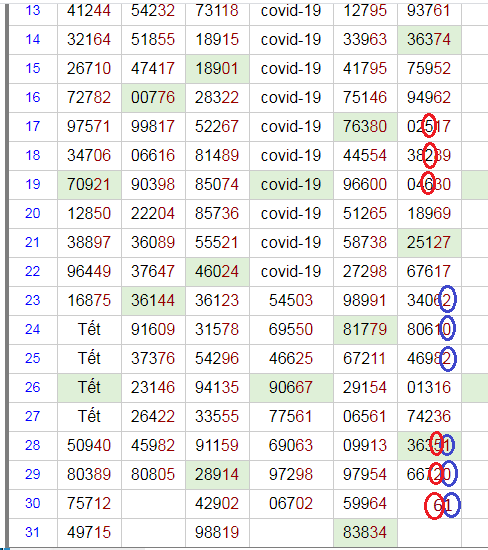Select cell 34062 with blue circle
Image resolution: width=488 pixels, height=550 pixels.
429,301
